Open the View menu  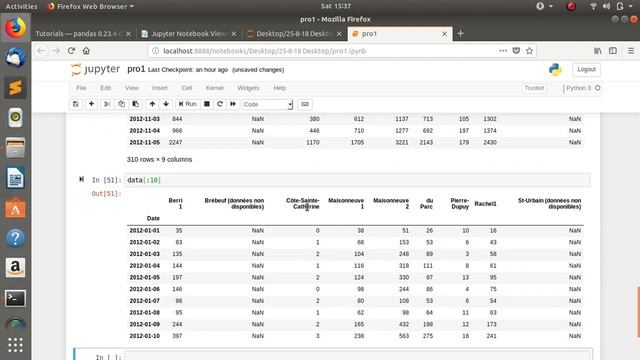(x=131, y=88)
